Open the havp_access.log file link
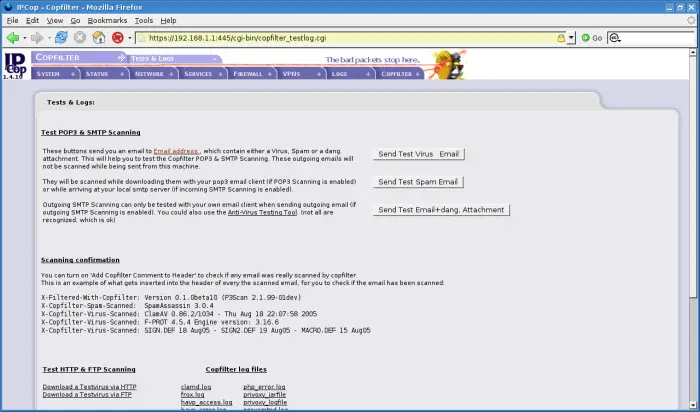This screenshot has height=412, width=700. pos(206,402)
